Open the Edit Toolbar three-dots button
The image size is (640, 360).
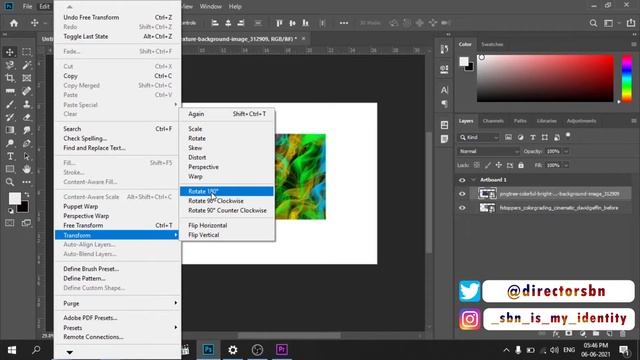pyautogui.click(x=27, y=182)
